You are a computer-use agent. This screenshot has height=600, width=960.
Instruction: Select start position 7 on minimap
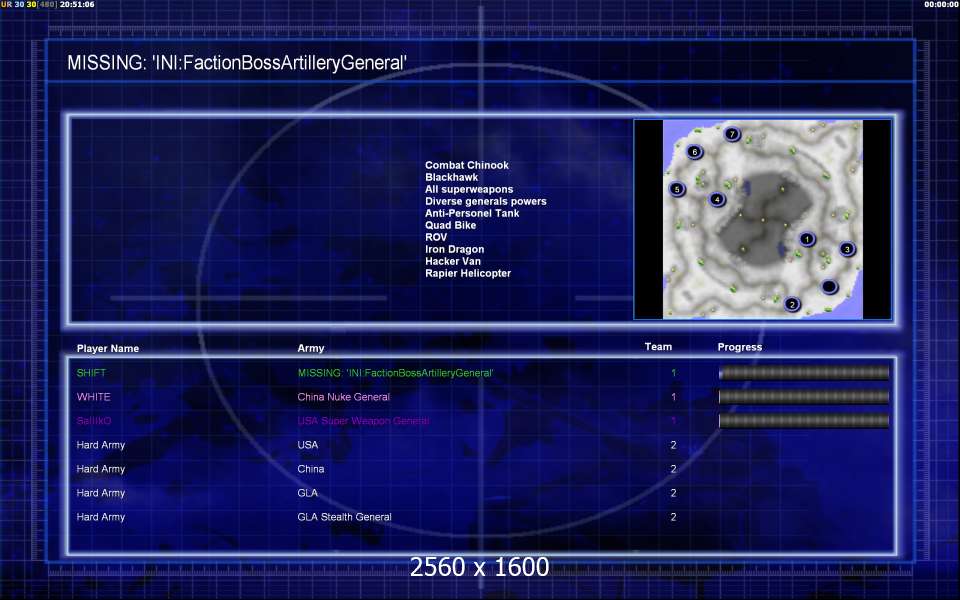point(732,134)
